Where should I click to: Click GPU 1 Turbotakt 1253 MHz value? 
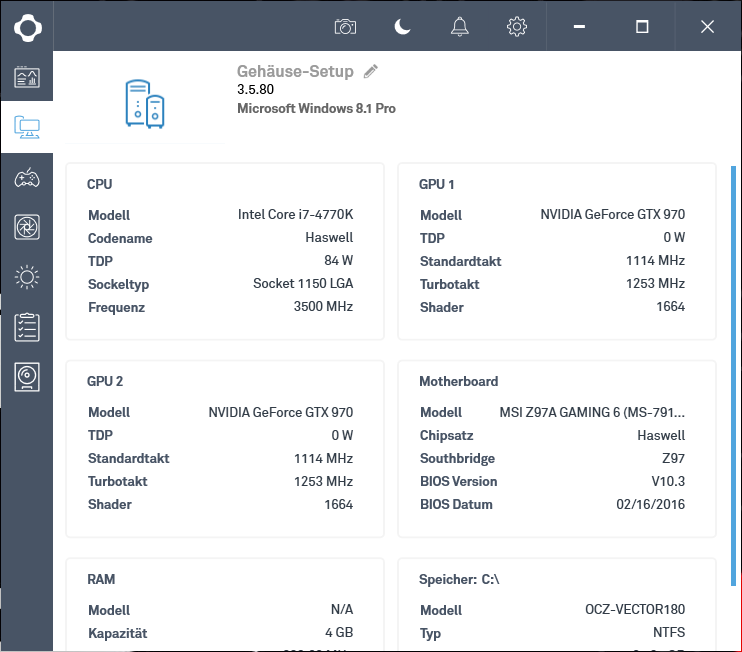[x=655, y=283]
